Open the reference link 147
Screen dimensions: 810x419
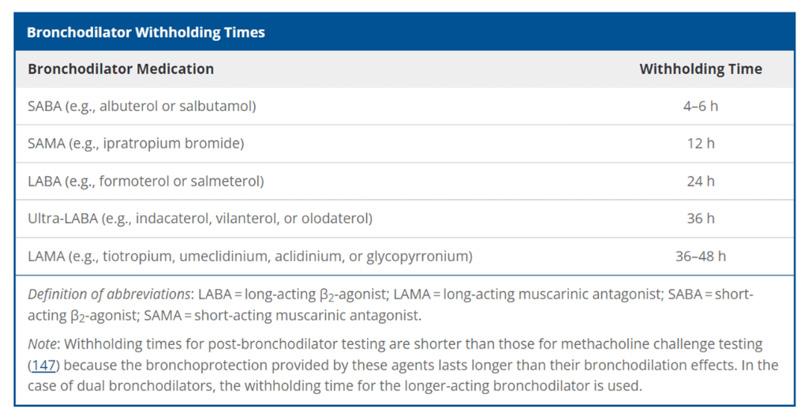(x=44, y=365)
